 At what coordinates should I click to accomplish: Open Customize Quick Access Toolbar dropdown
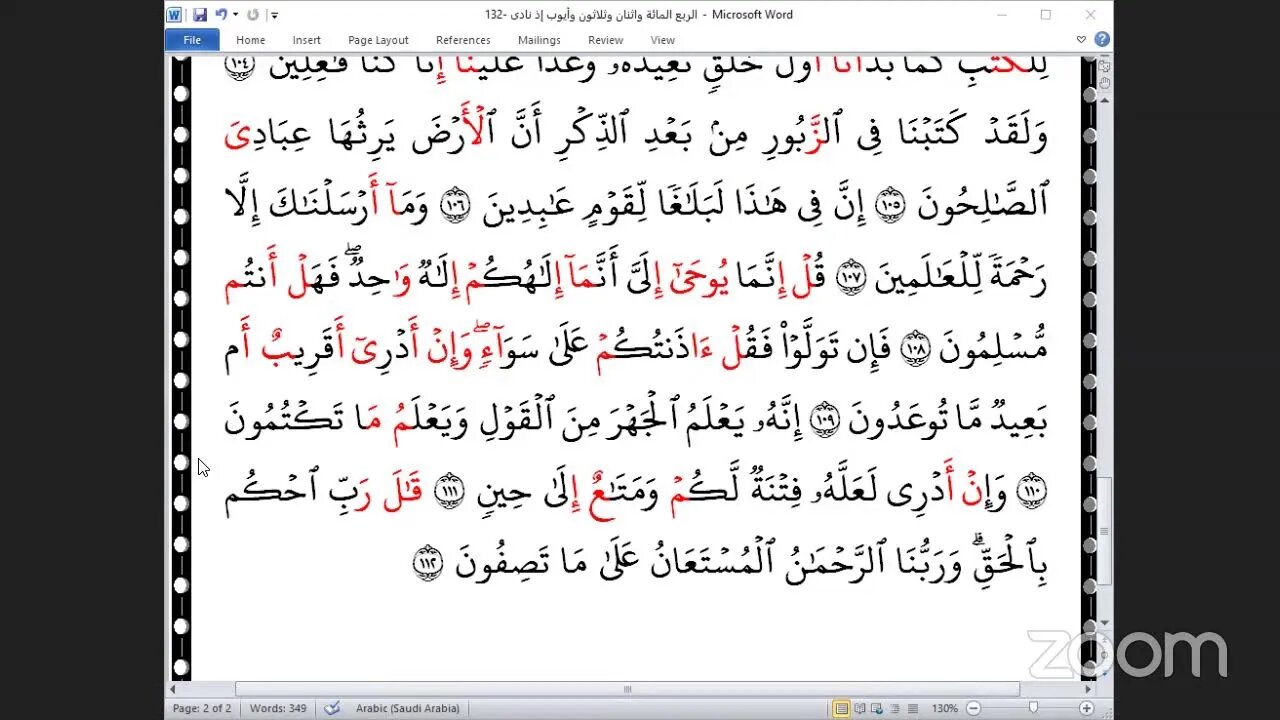tap(275, 16)
